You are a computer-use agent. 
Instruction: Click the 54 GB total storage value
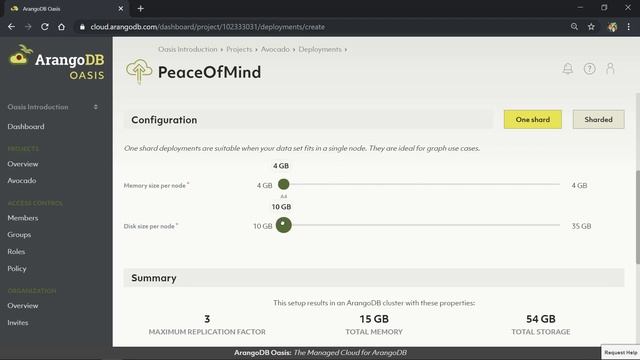coord(541,319)
